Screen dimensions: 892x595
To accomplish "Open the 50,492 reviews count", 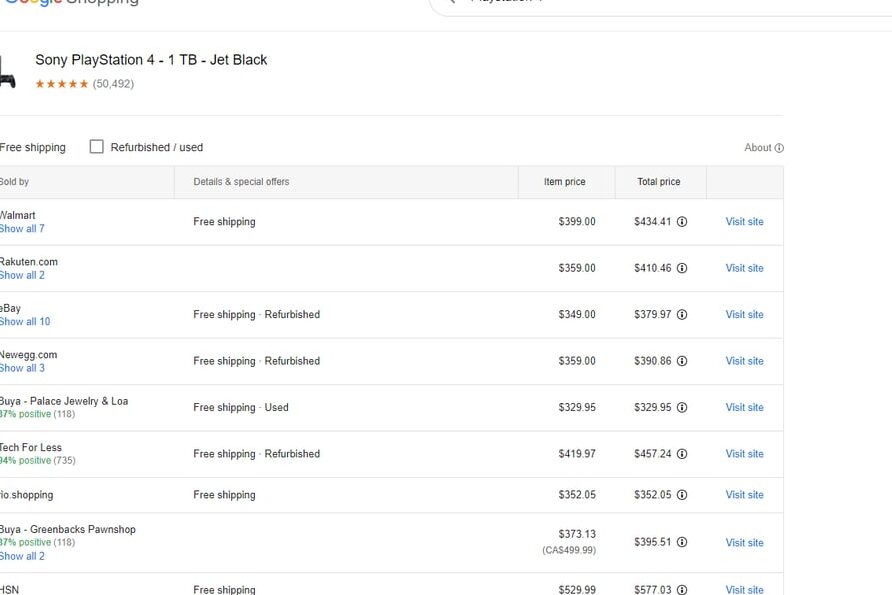I will coord(113,84).
